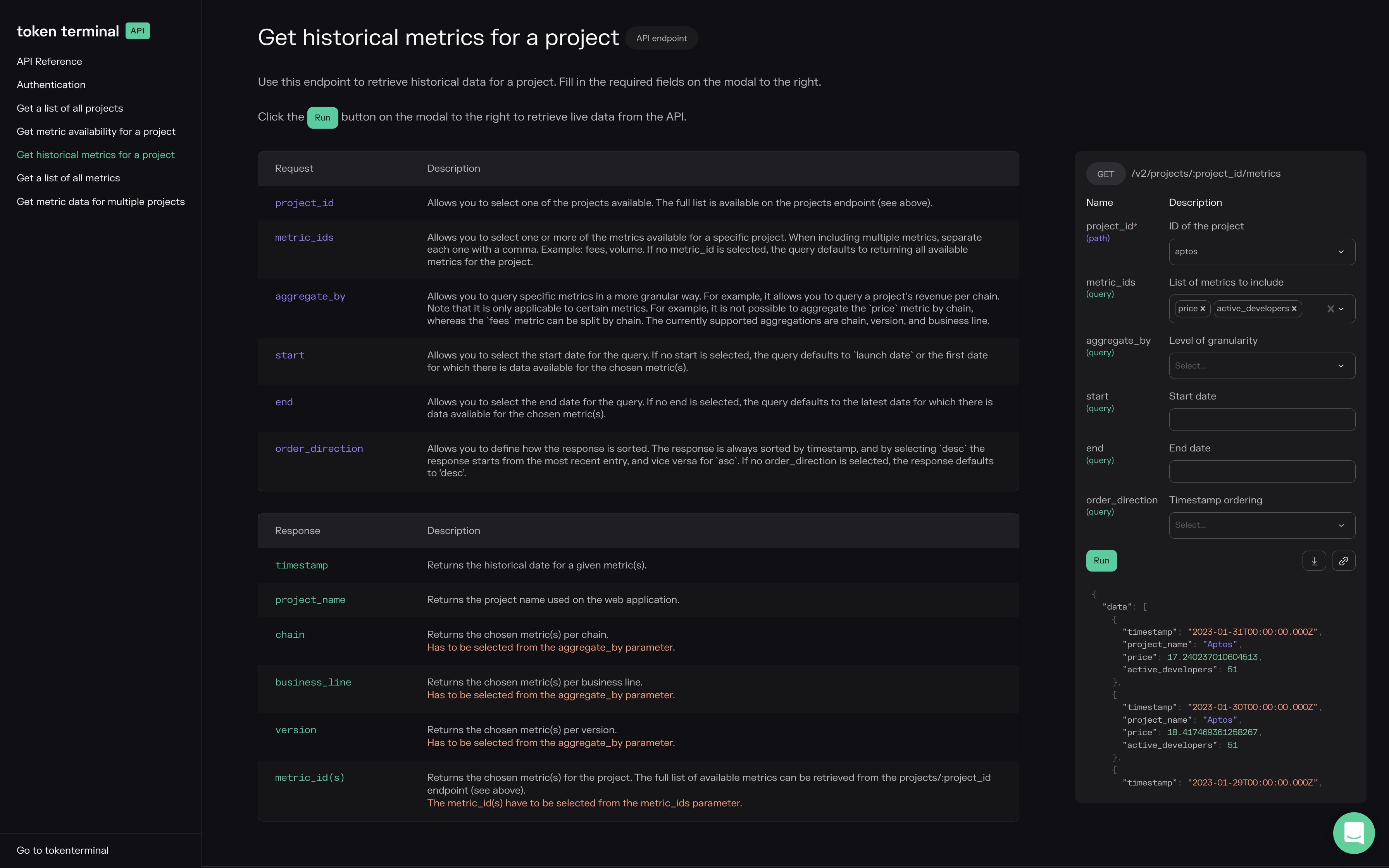Click the End date input field
This screenshot has height=868, width=1389.
pyautogui.click(x=1261, y=471)
